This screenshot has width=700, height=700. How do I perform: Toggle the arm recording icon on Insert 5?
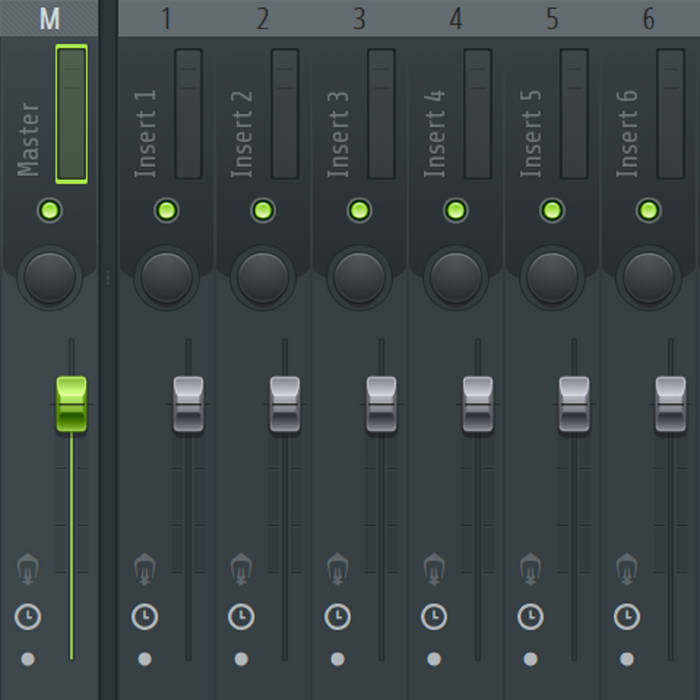pos(530,569)
